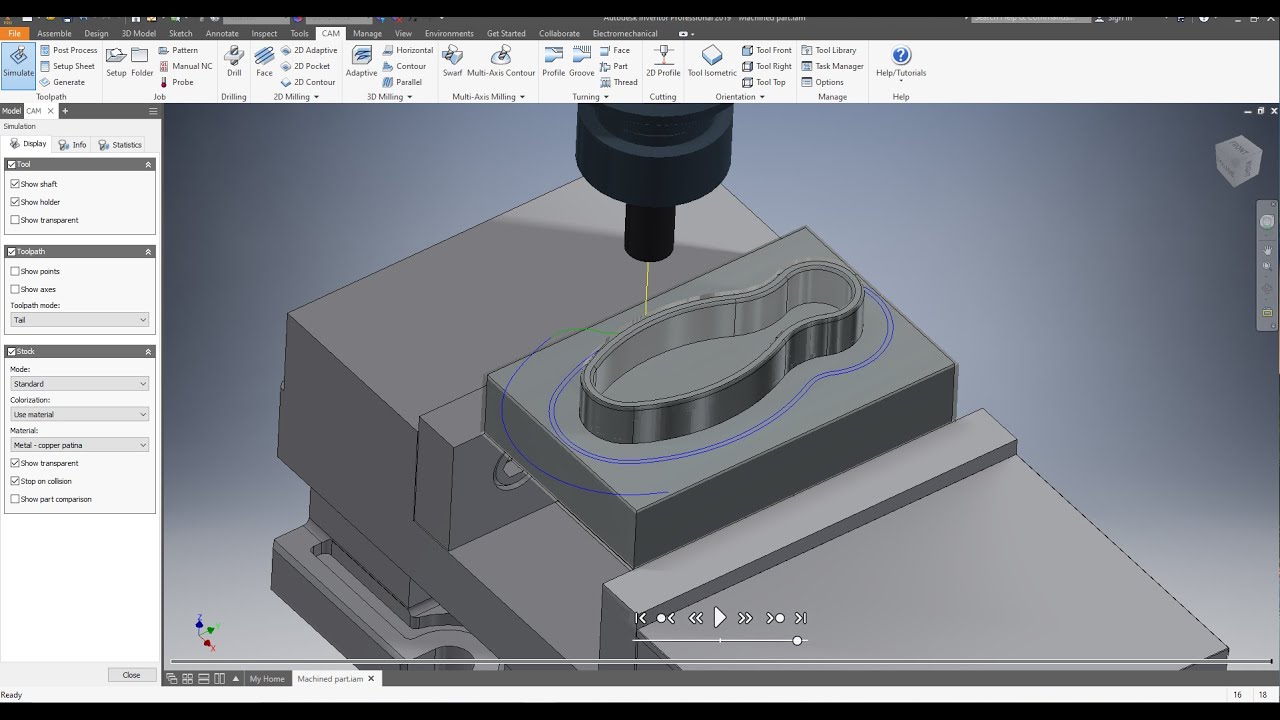Open the Toolpath mode dropdown
Viewport: 1280px width, 720px height.
pos(79,320)
